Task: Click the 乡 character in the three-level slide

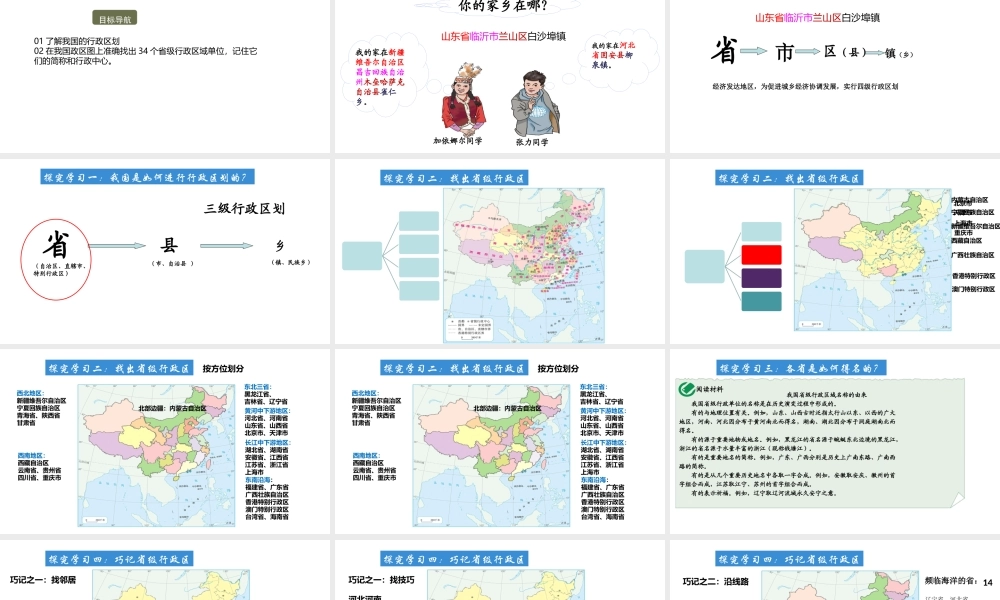Action: [279, 245]
